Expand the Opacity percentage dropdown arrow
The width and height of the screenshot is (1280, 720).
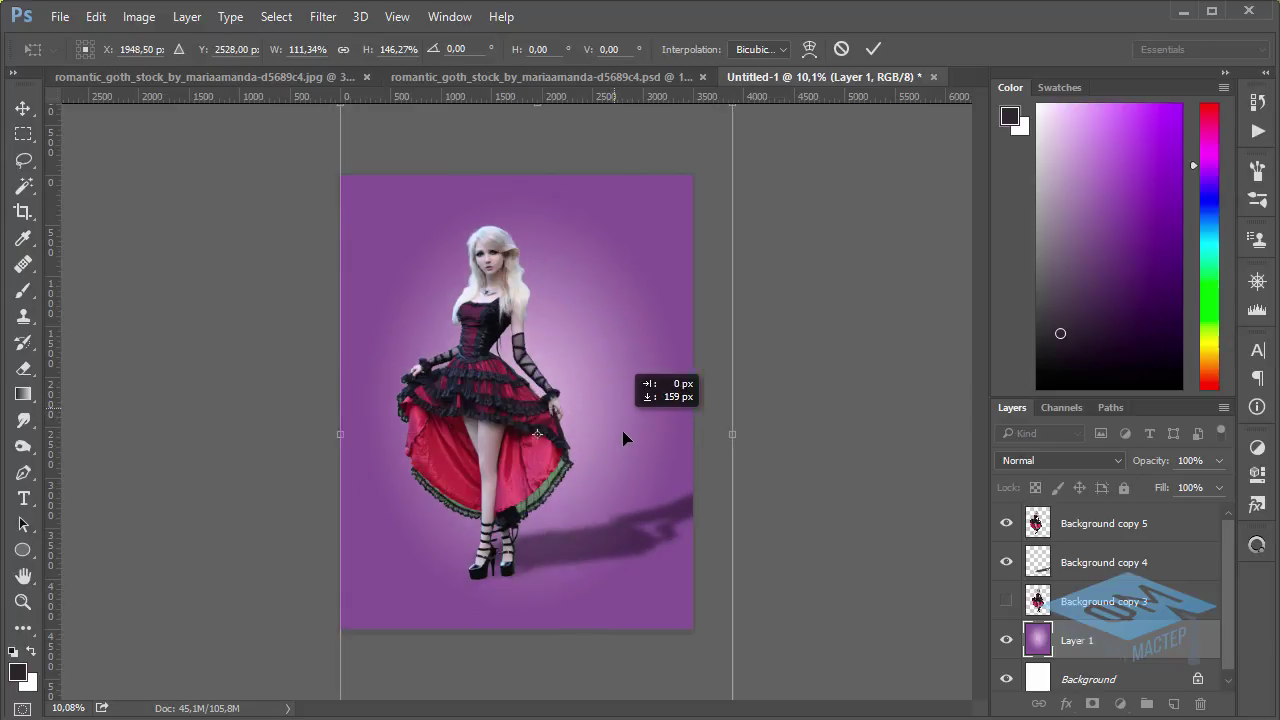coord(1218,461)
